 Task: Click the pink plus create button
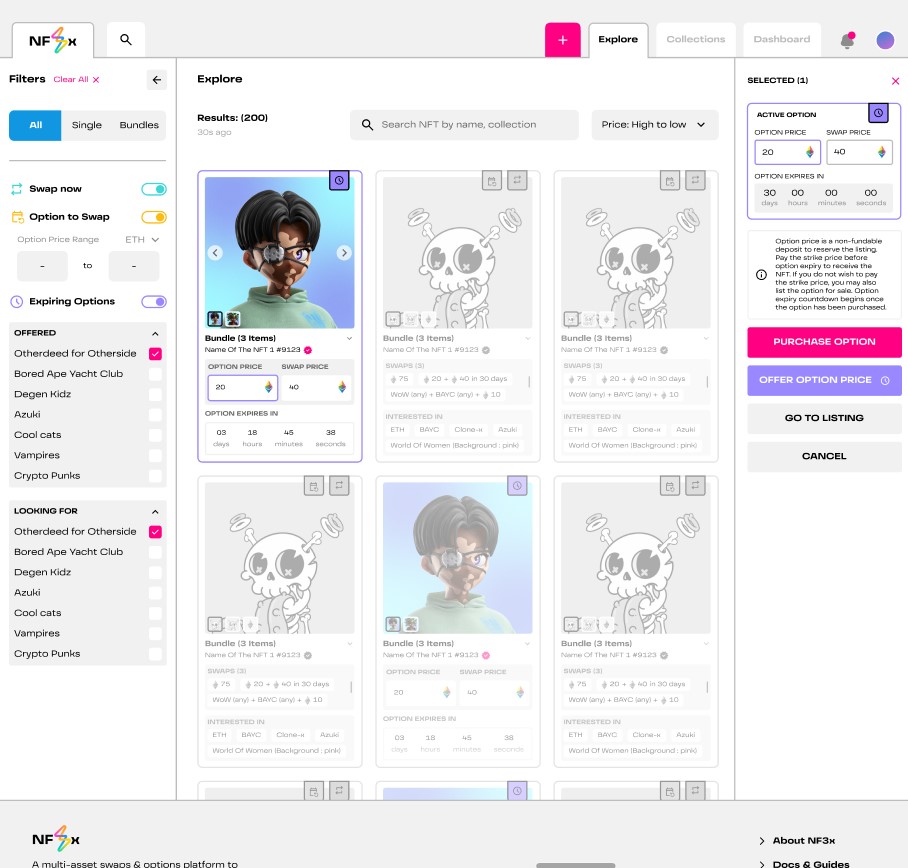tap(562, 40)
